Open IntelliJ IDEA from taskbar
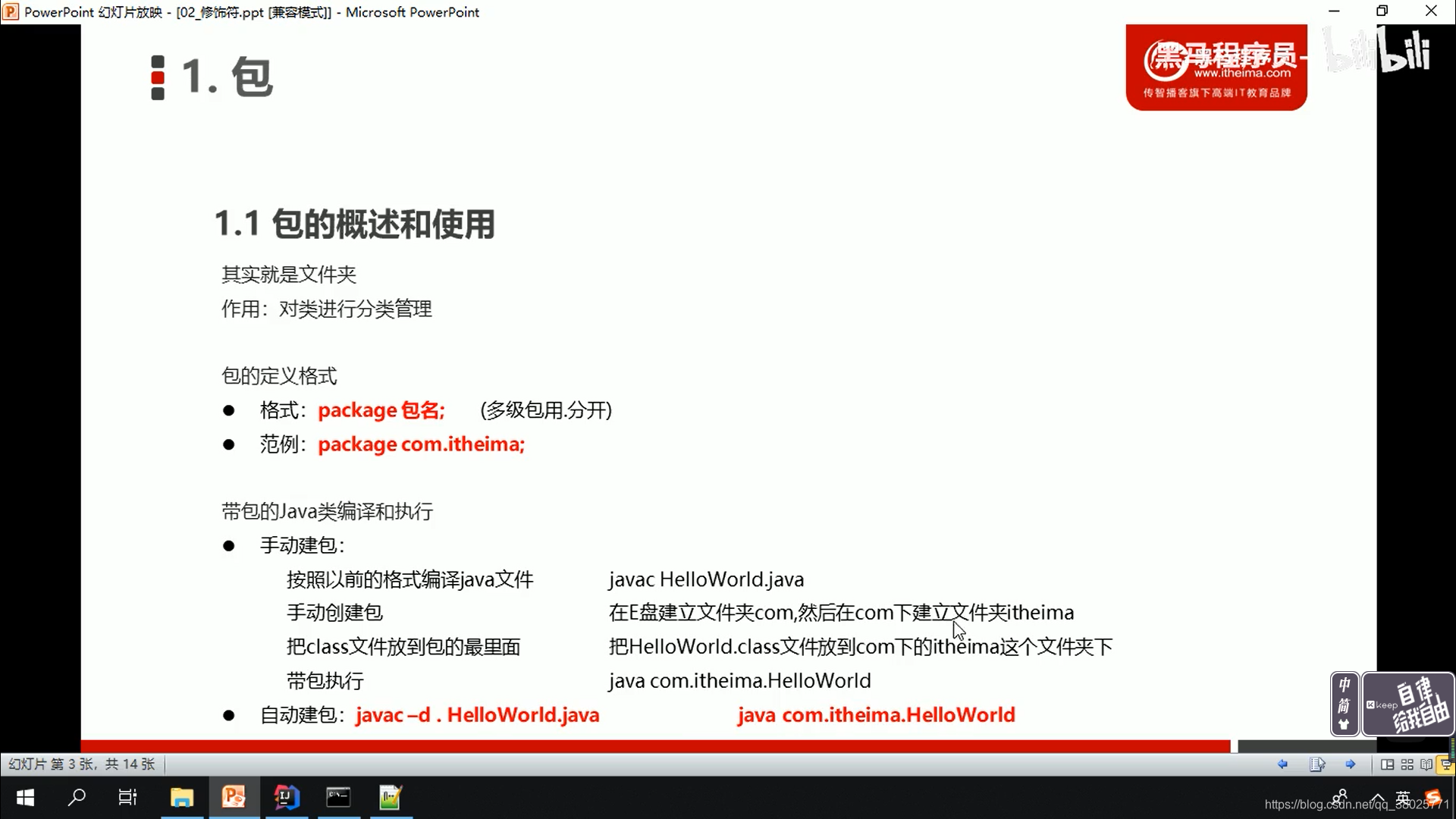 (x=286, y=798)
